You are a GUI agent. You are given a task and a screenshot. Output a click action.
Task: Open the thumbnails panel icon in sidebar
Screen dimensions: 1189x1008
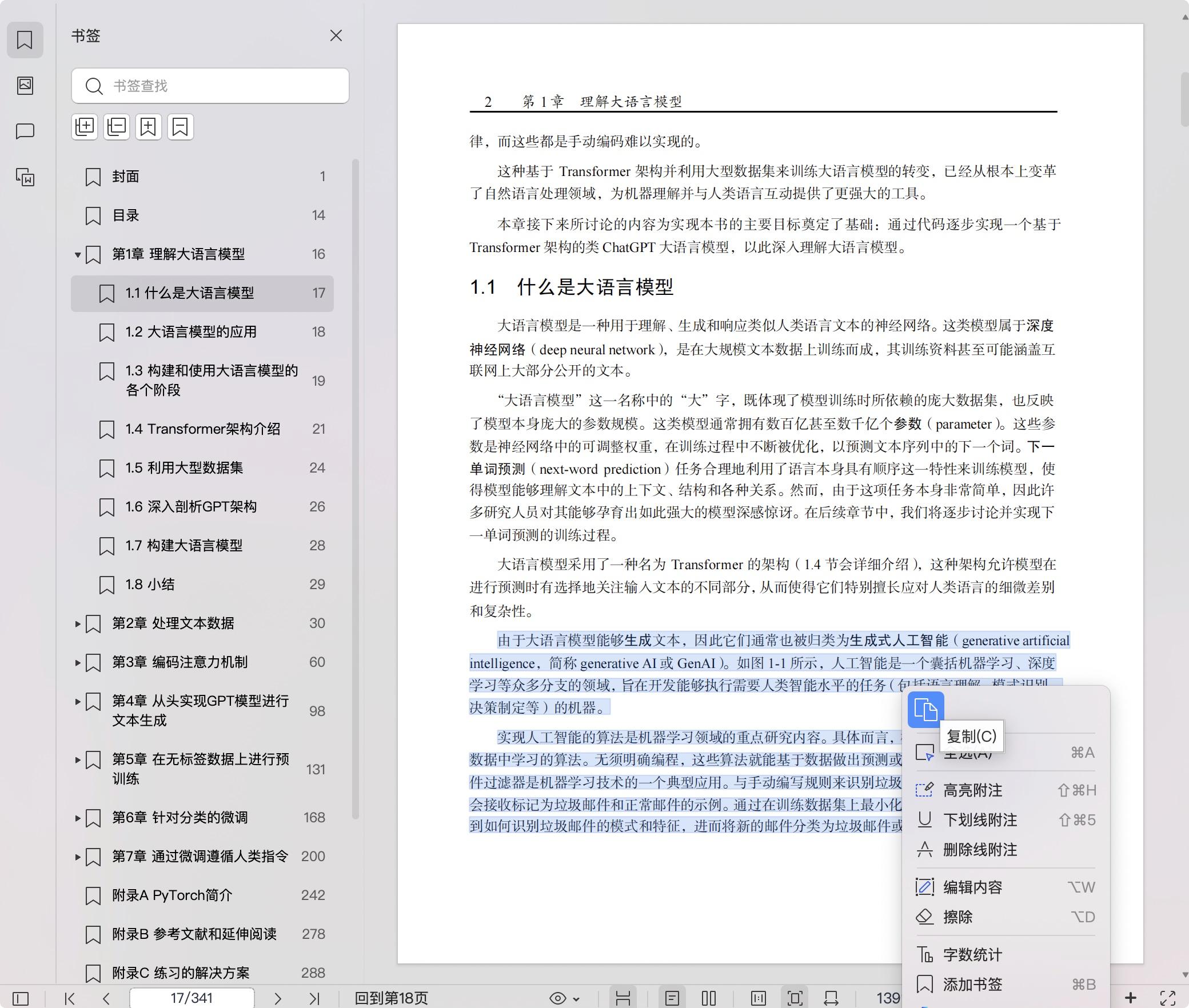(x=25, y=86)
